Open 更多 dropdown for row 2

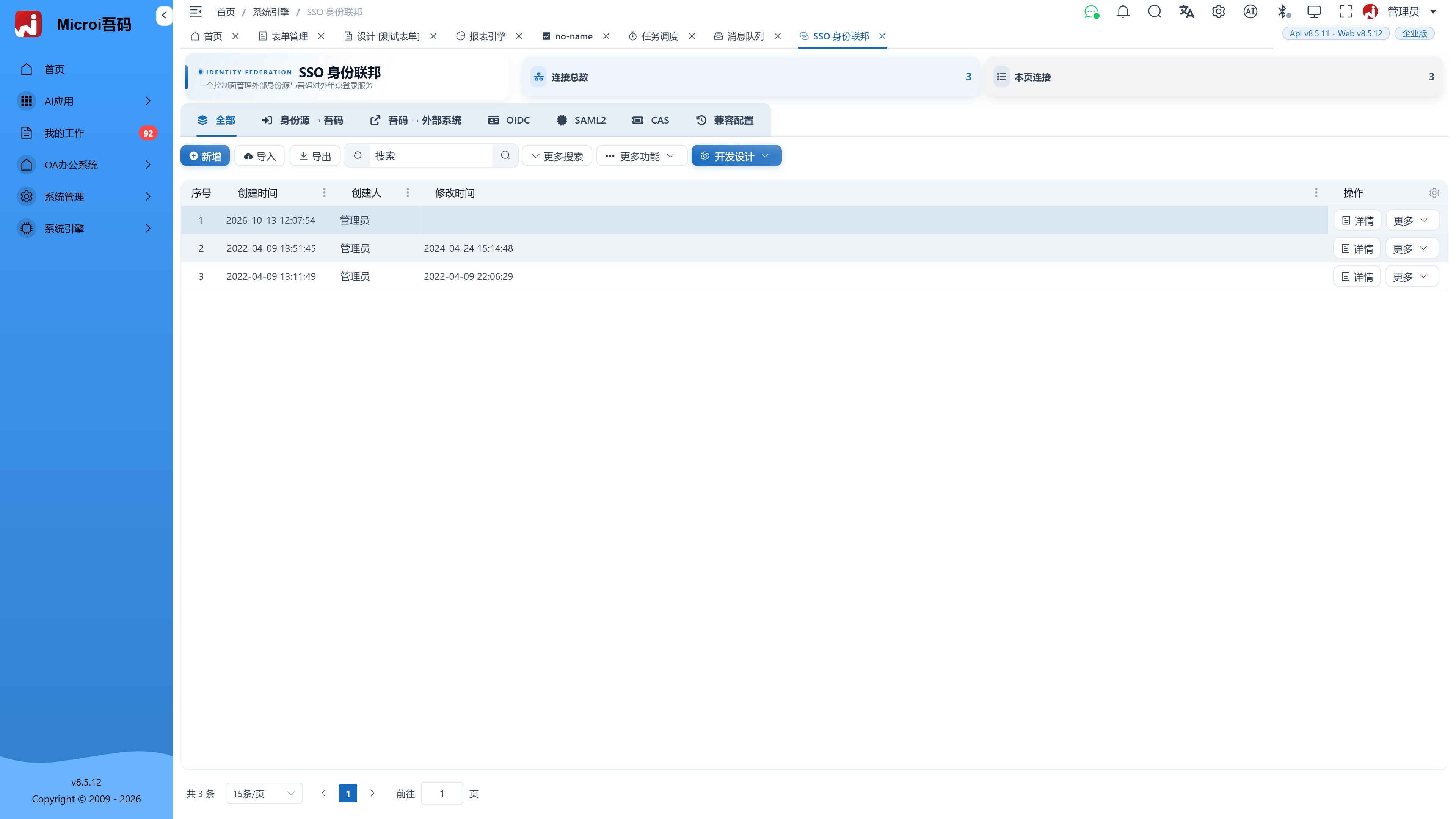pyautogui.click(x=1411, y=249)
